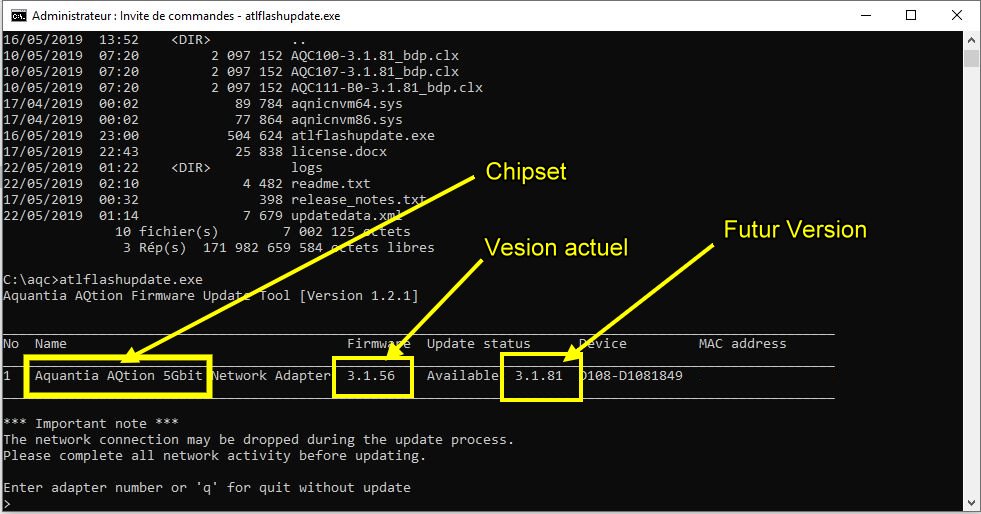Click the 'Futur Version' annotation label
981x514 pixels.
coord(795,229)
